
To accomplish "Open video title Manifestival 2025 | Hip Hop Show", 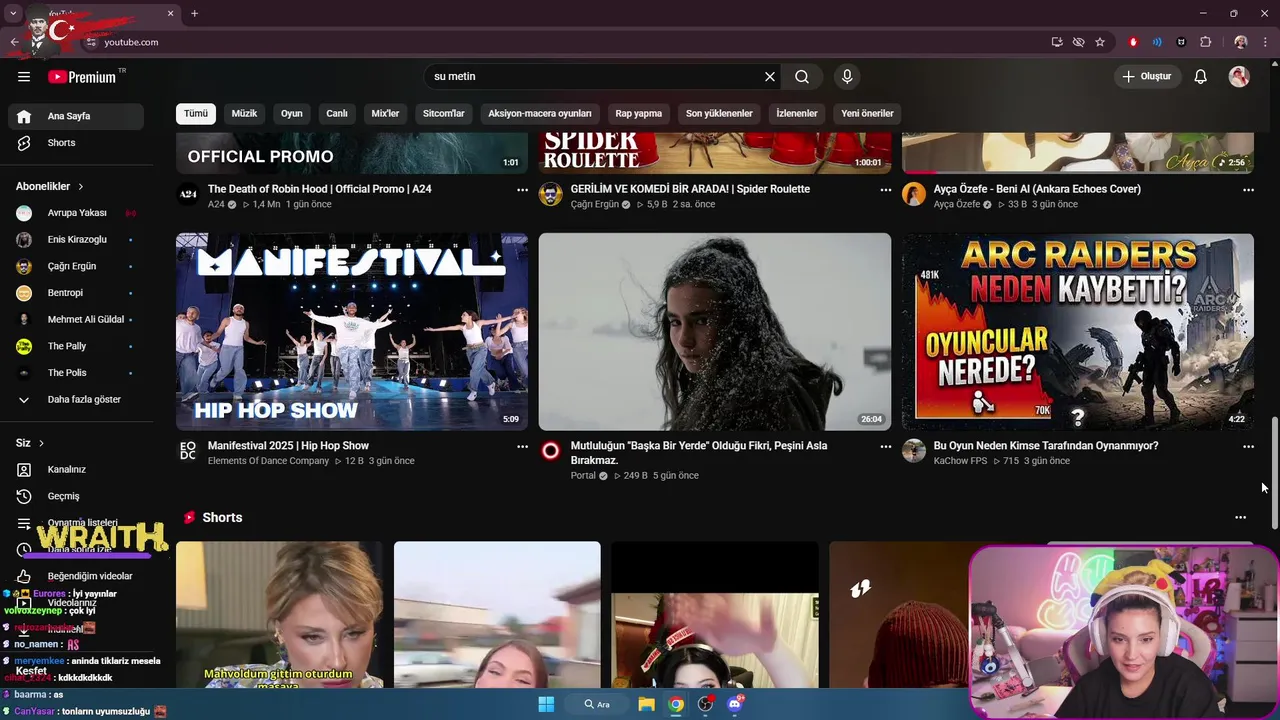I will [288, 446].
